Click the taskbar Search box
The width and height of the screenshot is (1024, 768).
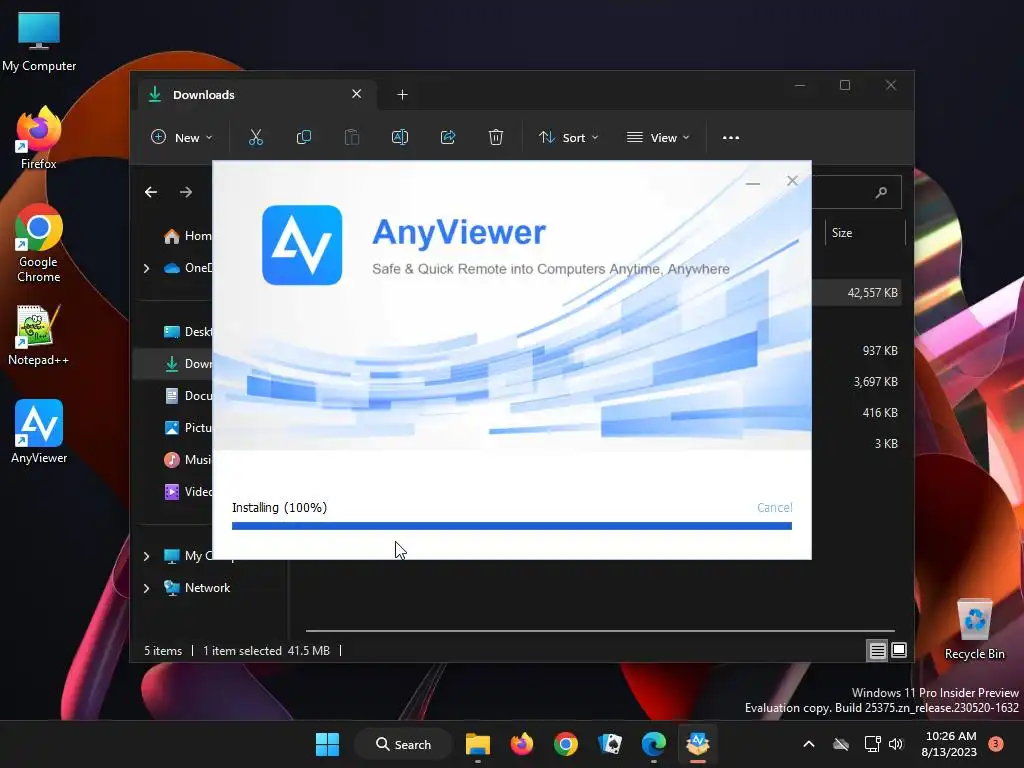[403, 744]
